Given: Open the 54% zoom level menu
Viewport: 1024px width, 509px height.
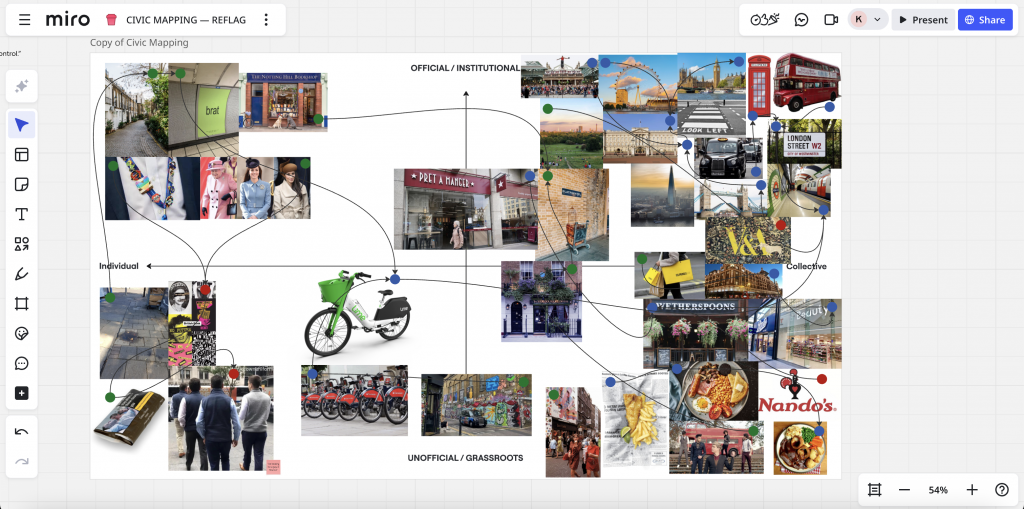Looking at the screenshot, I should (938, 490).
